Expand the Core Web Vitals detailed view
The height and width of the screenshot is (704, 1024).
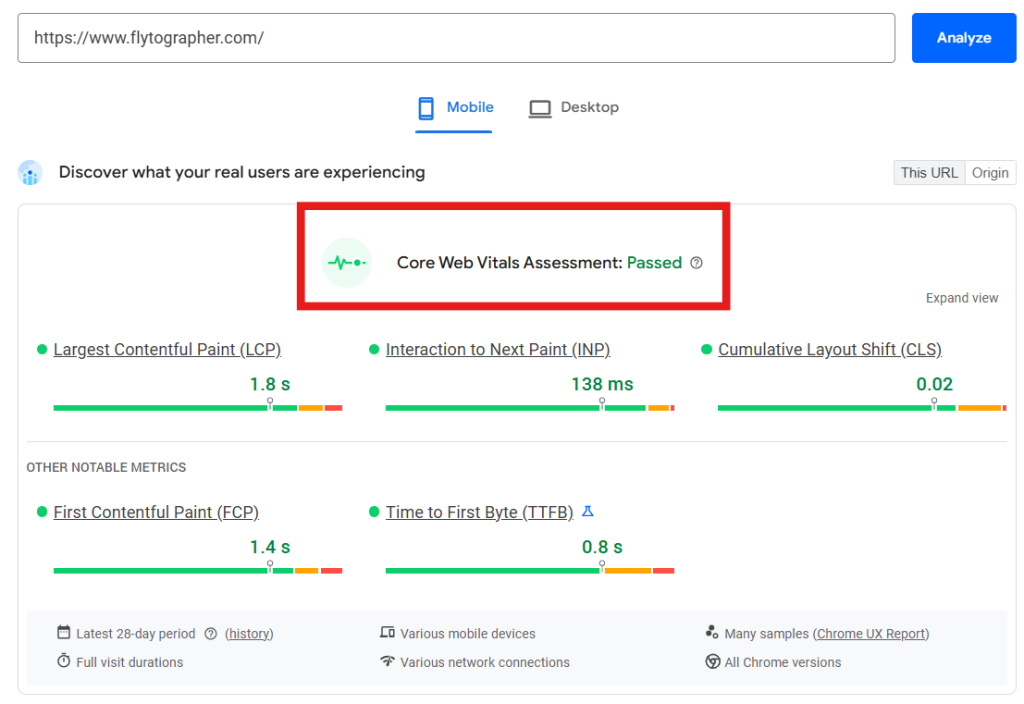(x=961, y=297)
